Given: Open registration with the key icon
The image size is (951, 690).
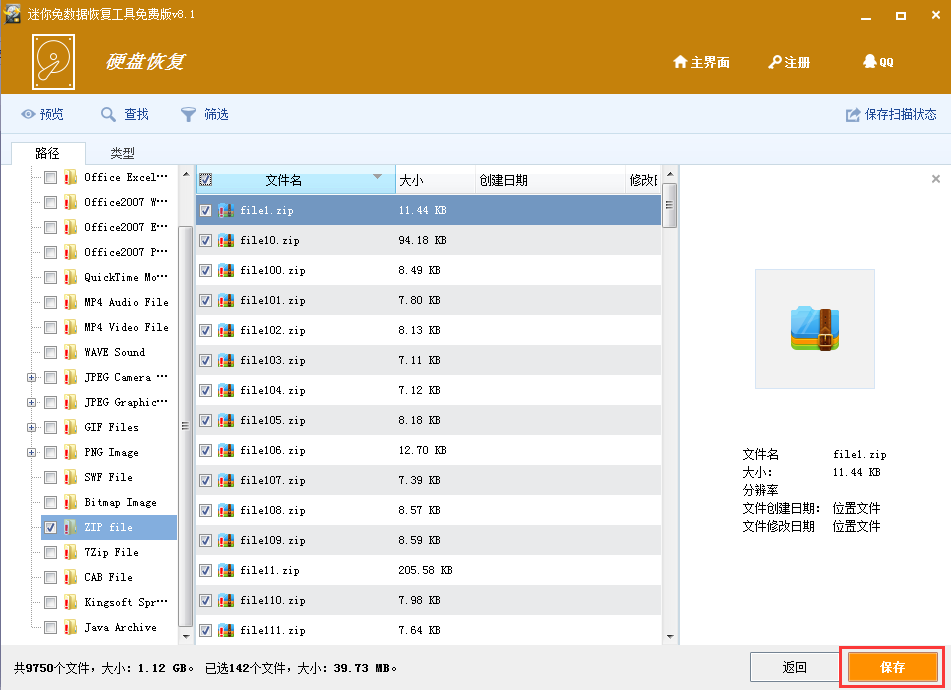Looking at the screenshot, I should (775, 62).
